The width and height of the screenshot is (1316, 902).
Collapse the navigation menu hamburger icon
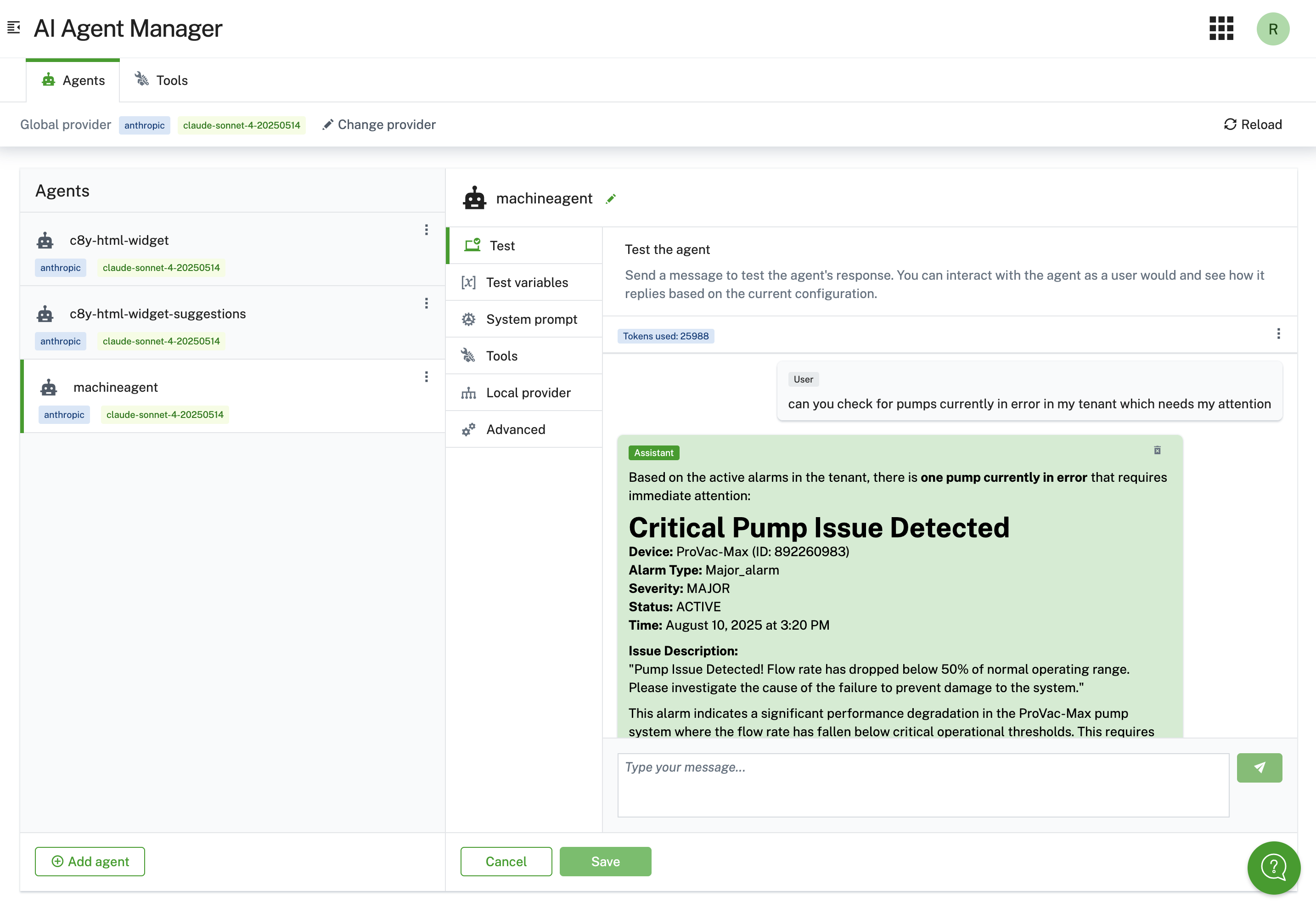14,27
